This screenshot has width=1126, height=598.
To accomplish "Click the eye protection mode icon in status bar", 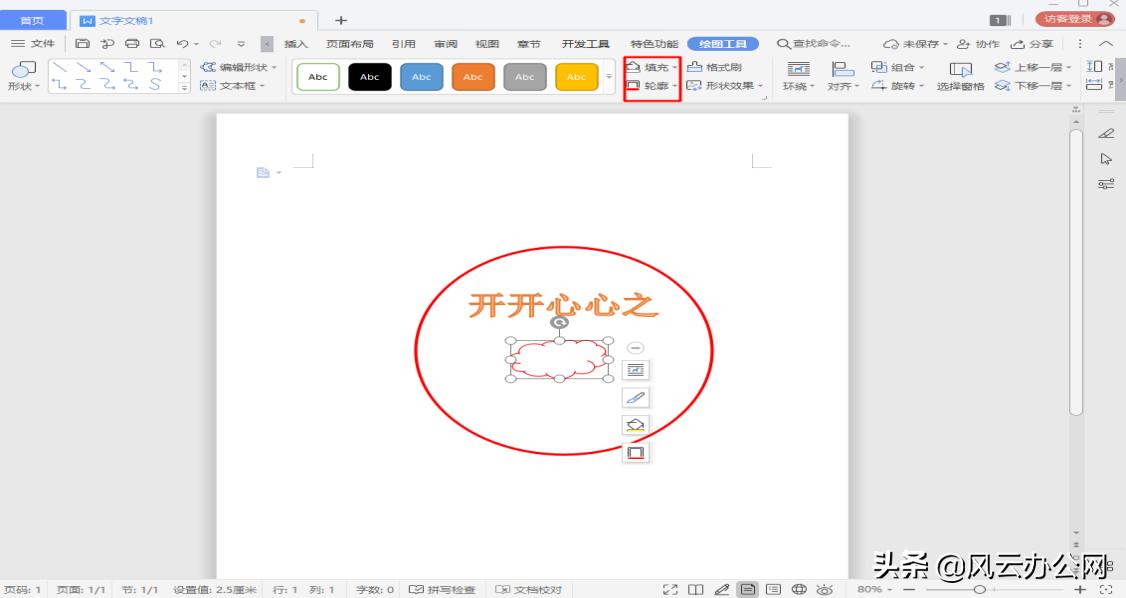I will click(x=824, y=589).
